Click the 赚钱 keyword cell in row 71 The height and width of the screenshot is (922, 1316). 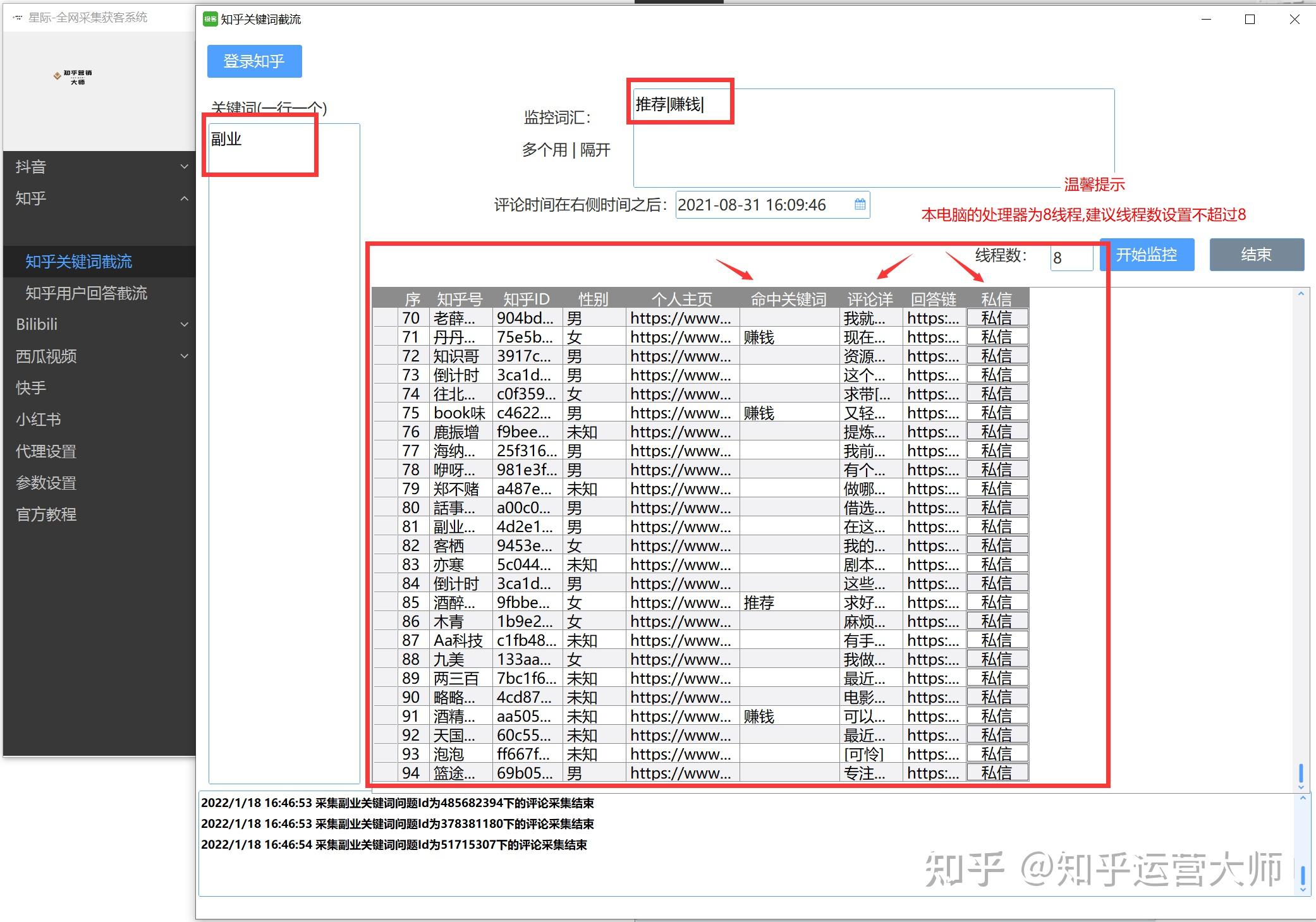point(789,337)
